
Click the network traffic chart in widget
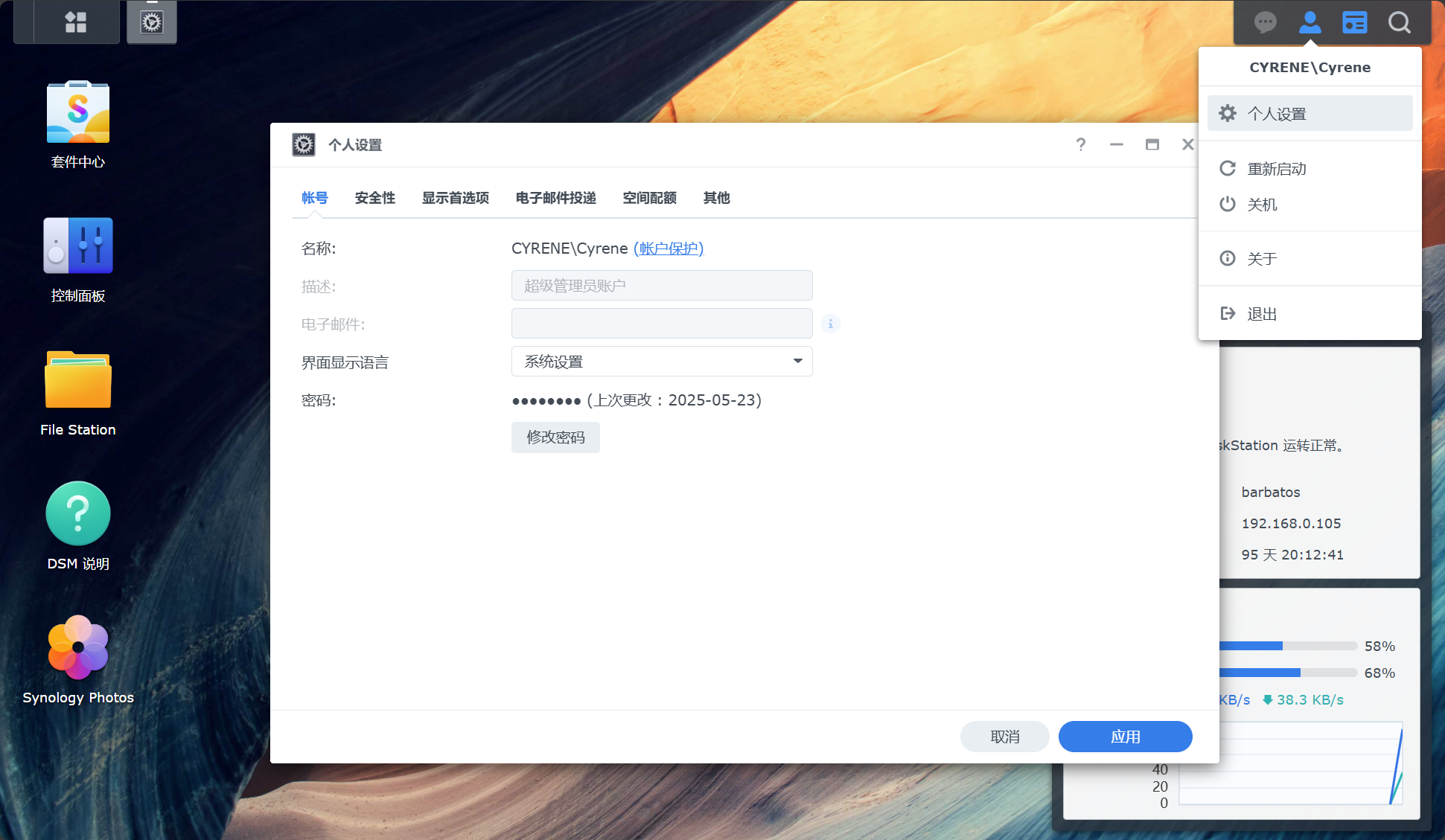tap(1291, 763)
